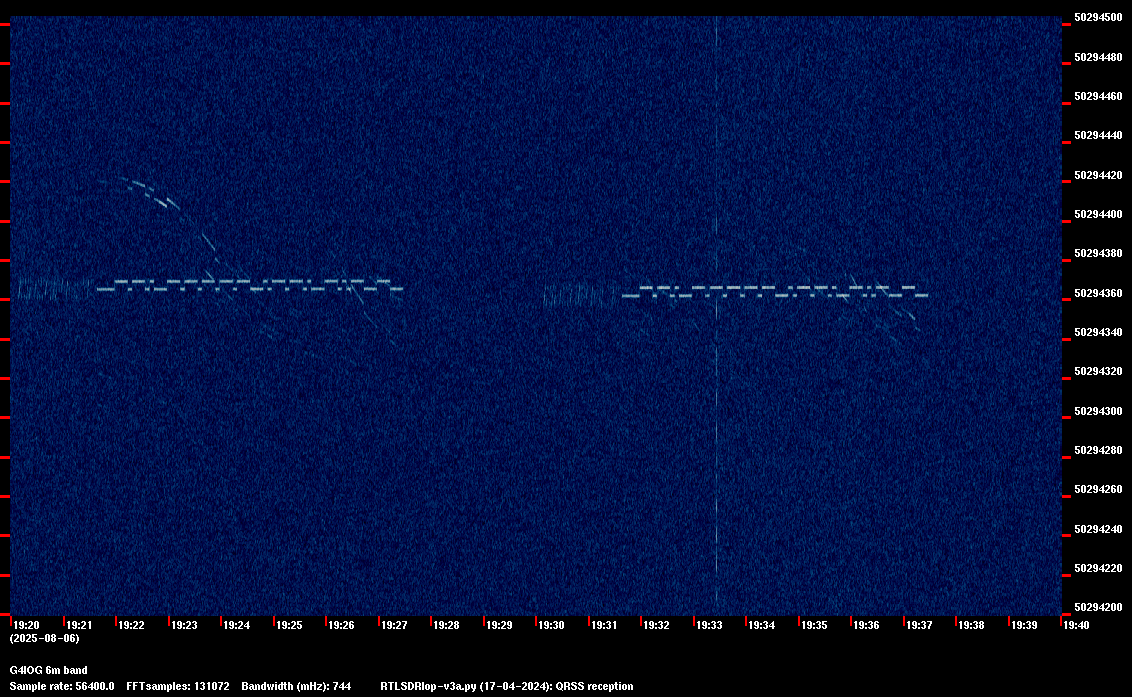This screenshot has height=697, width=1132.
Task: Click the 19:32 time axis label
Action: click(x=656, y=625)
